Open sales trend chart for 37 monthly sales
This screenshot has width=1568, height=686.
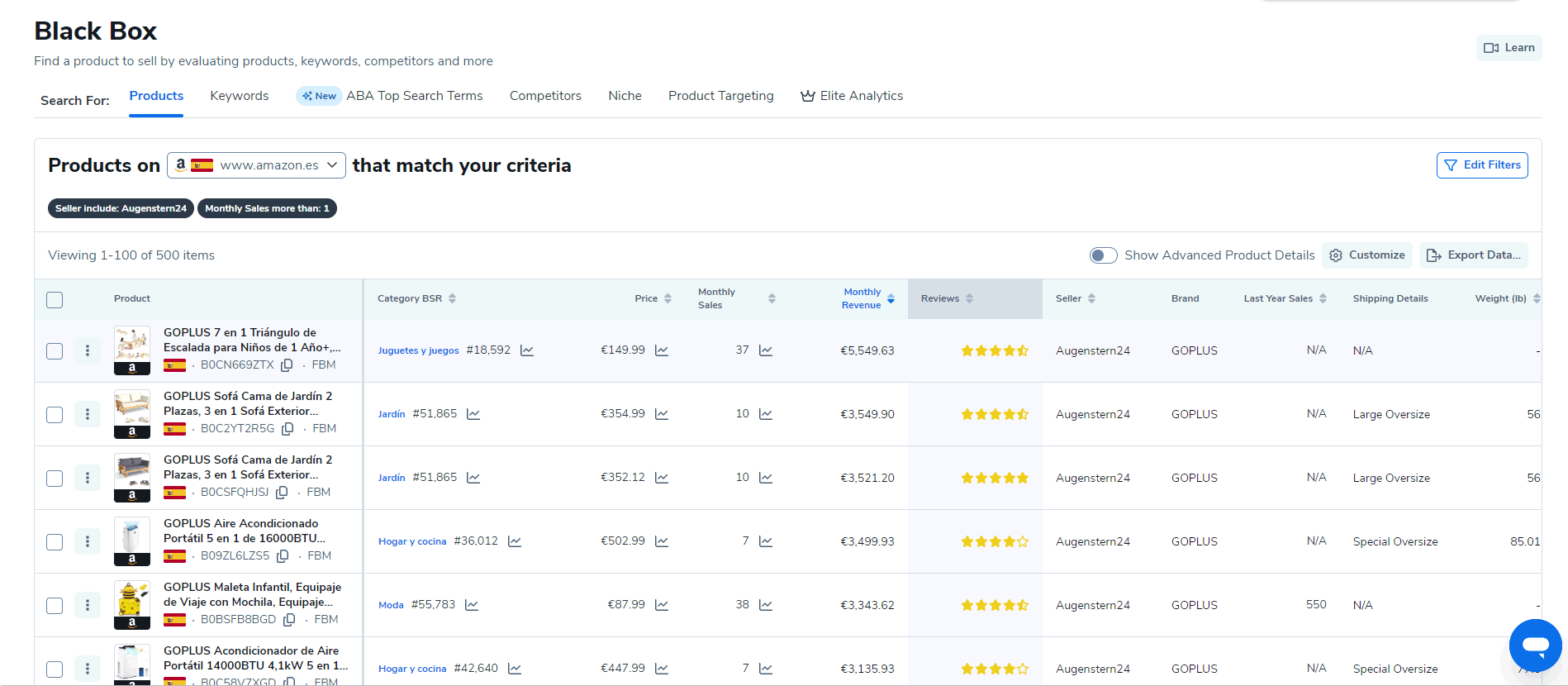click(x=766, y=350)
